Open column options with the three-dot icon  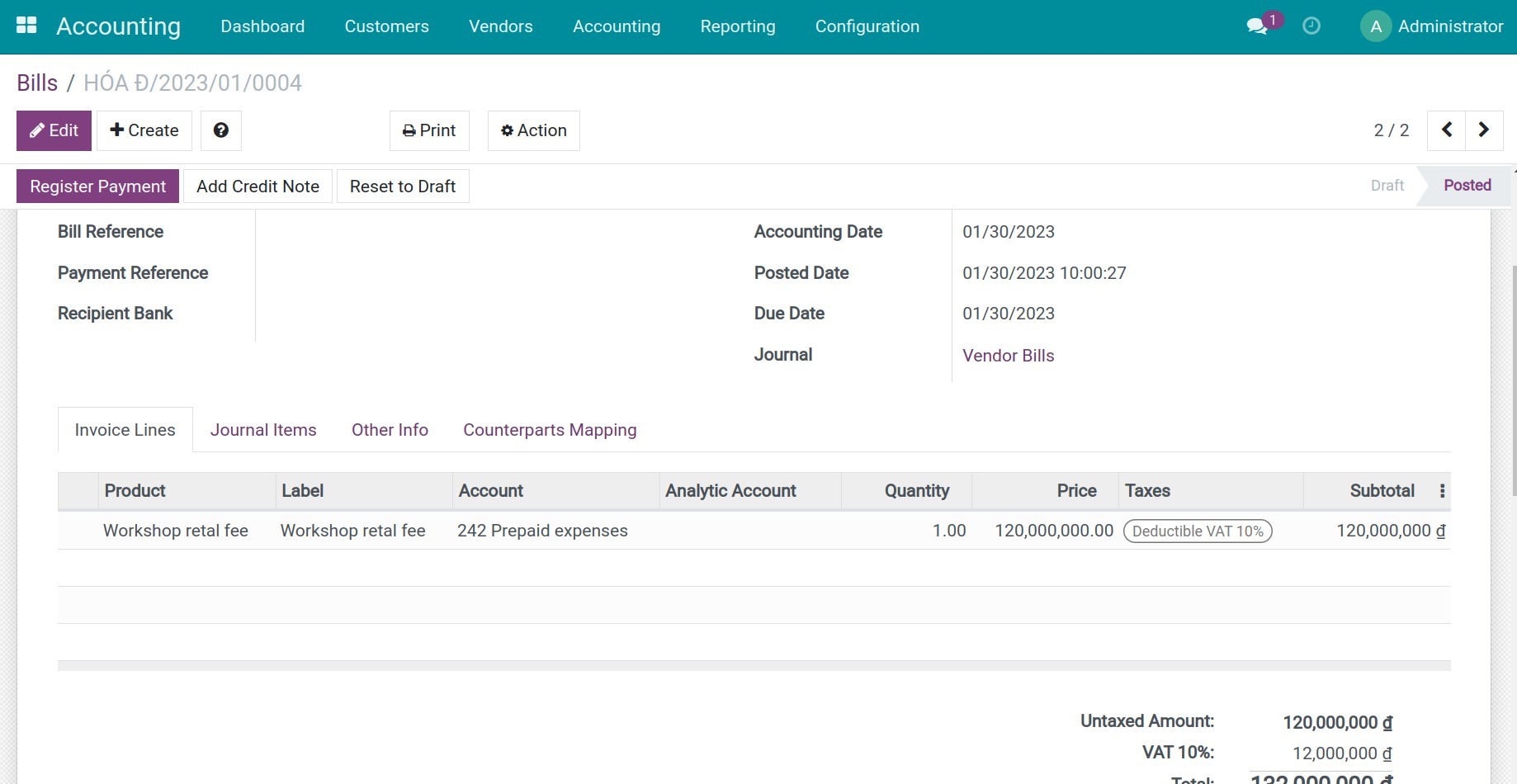[1442, 490]
